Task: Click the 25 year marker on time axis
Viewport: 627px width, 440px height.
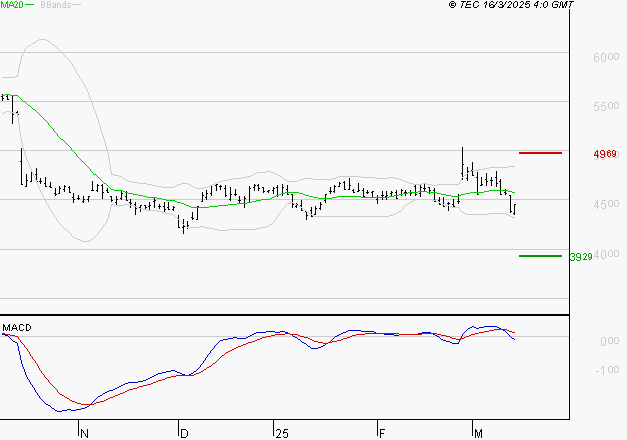Action: (281, 433)
